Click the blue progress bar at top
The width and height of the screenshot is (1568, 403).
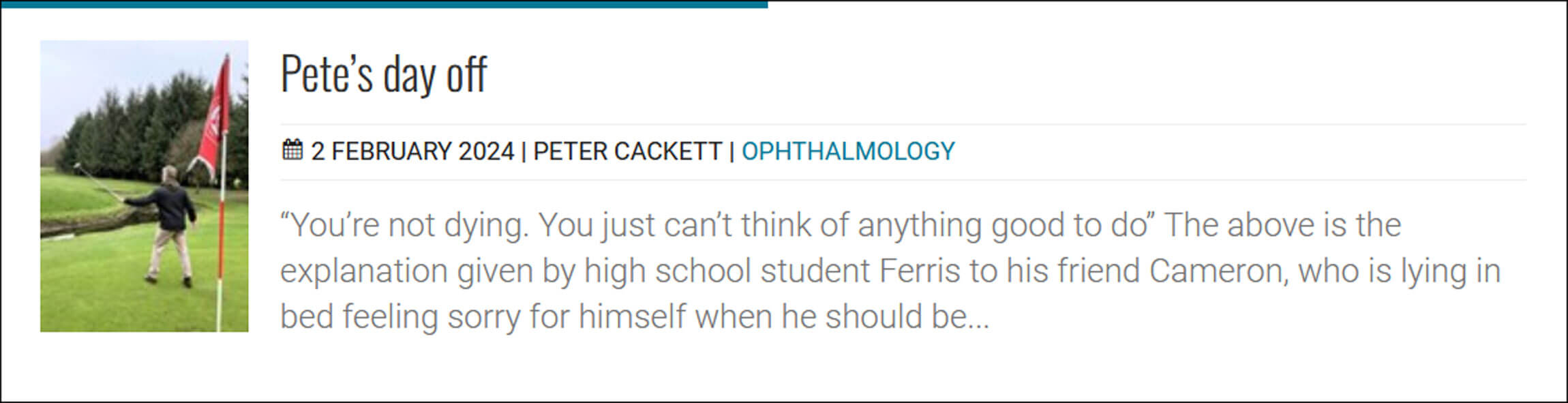pos(384,4)
